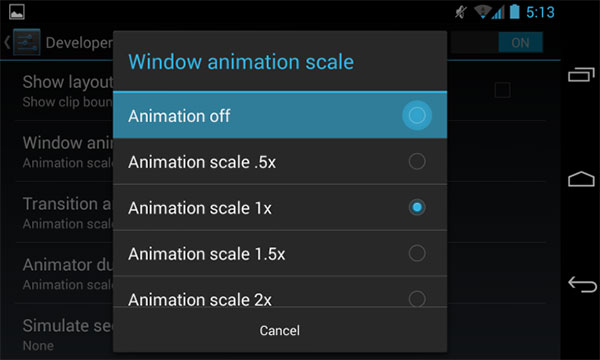Tap the muted sound status icon

point(461,12)
